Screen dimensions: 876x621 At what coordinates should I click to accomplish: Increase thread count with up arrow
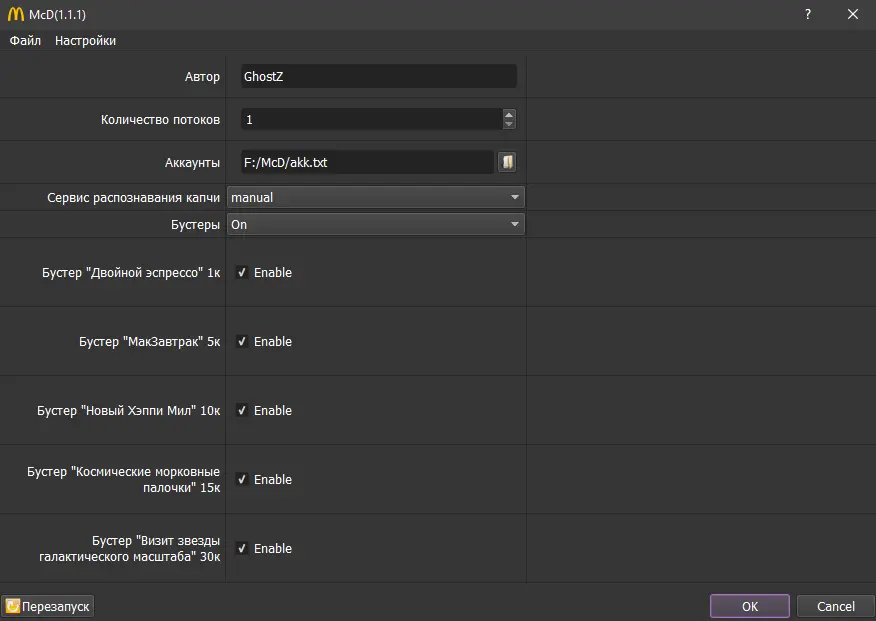pyautogui.click(x=508, y=114)
